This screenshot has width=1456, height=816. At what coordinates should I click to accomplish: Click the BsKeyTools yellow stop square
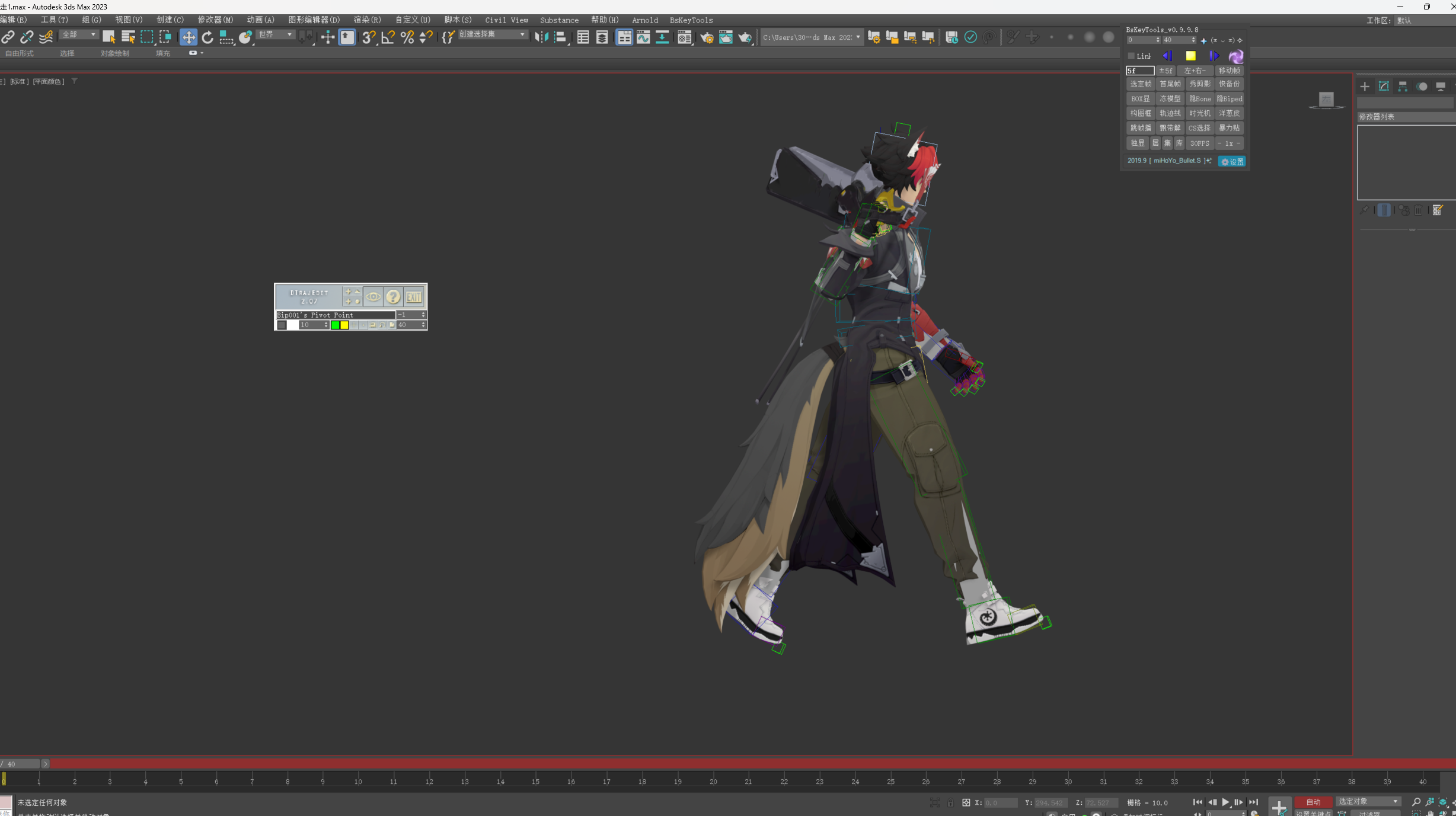(x=1190, y=56)
